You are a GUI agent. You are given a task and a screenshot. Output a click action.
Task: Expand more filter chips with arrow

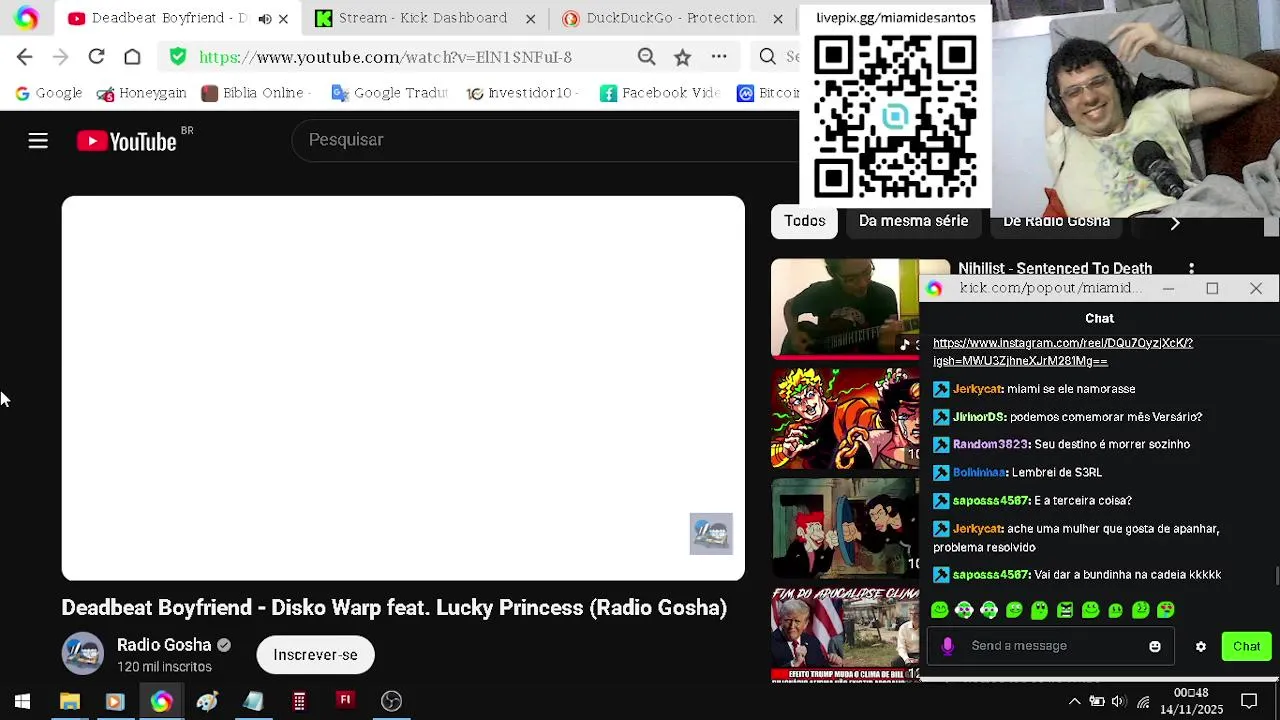click(1175, 224)
